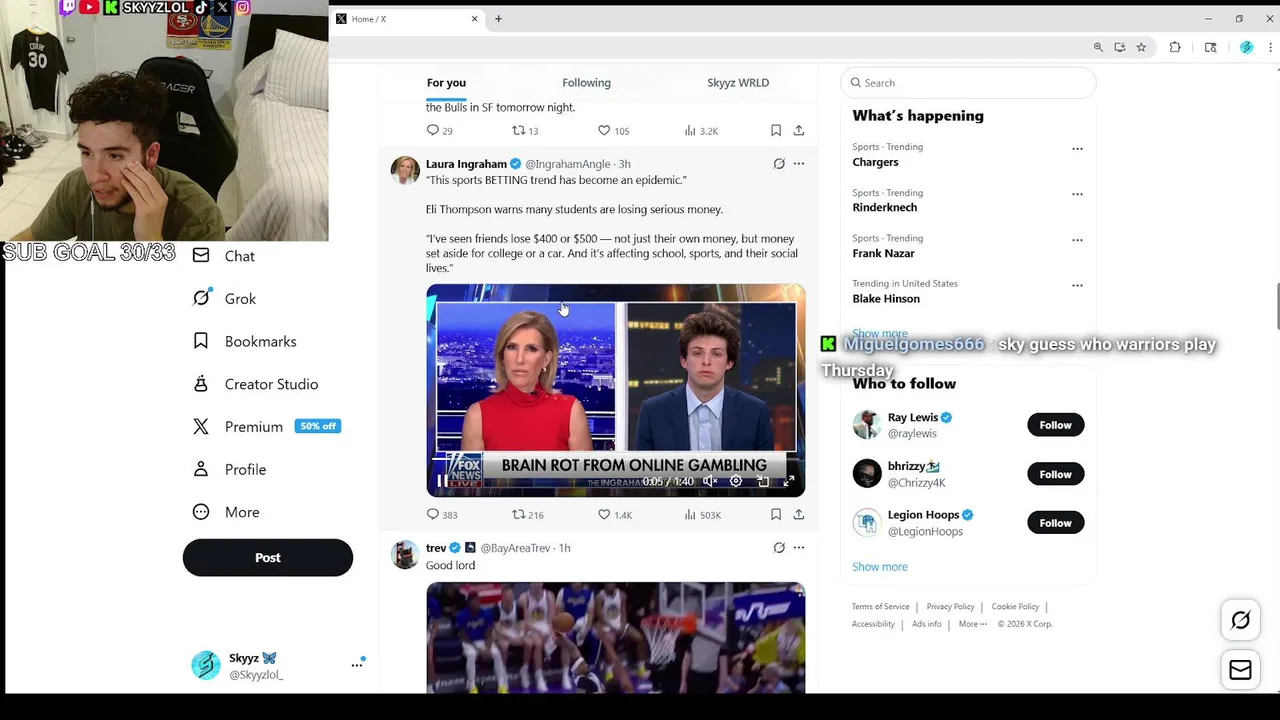1280x720 pixels.
Task: Open Chat from the sidebar
Action: 223,256
